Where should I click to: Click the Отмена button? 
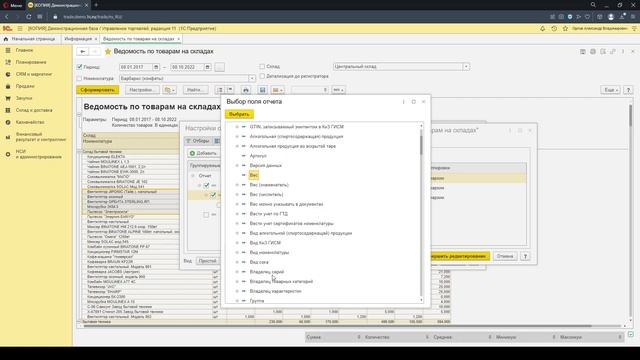[505, 256]
